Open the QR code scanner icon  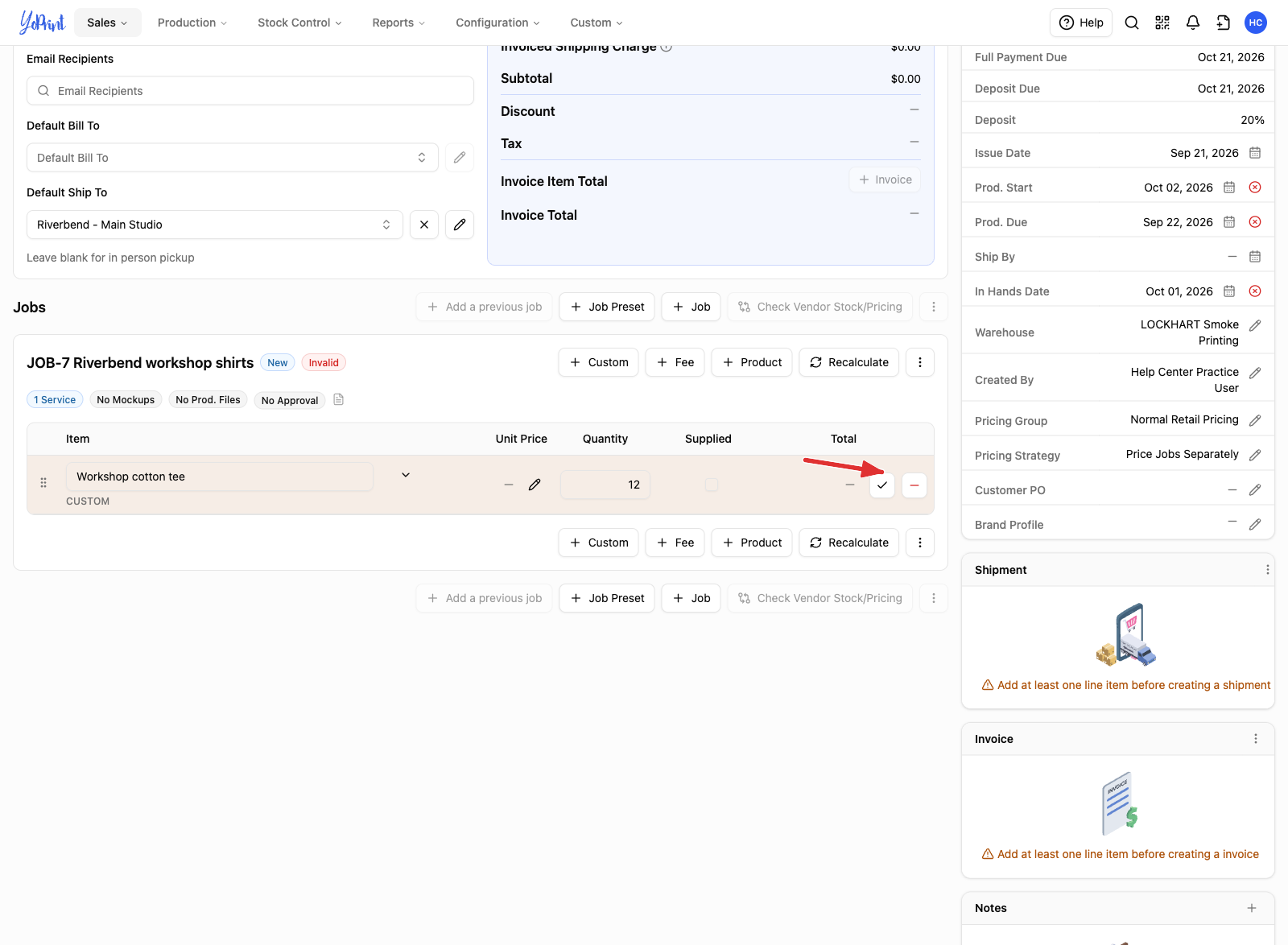(1162, 23)
